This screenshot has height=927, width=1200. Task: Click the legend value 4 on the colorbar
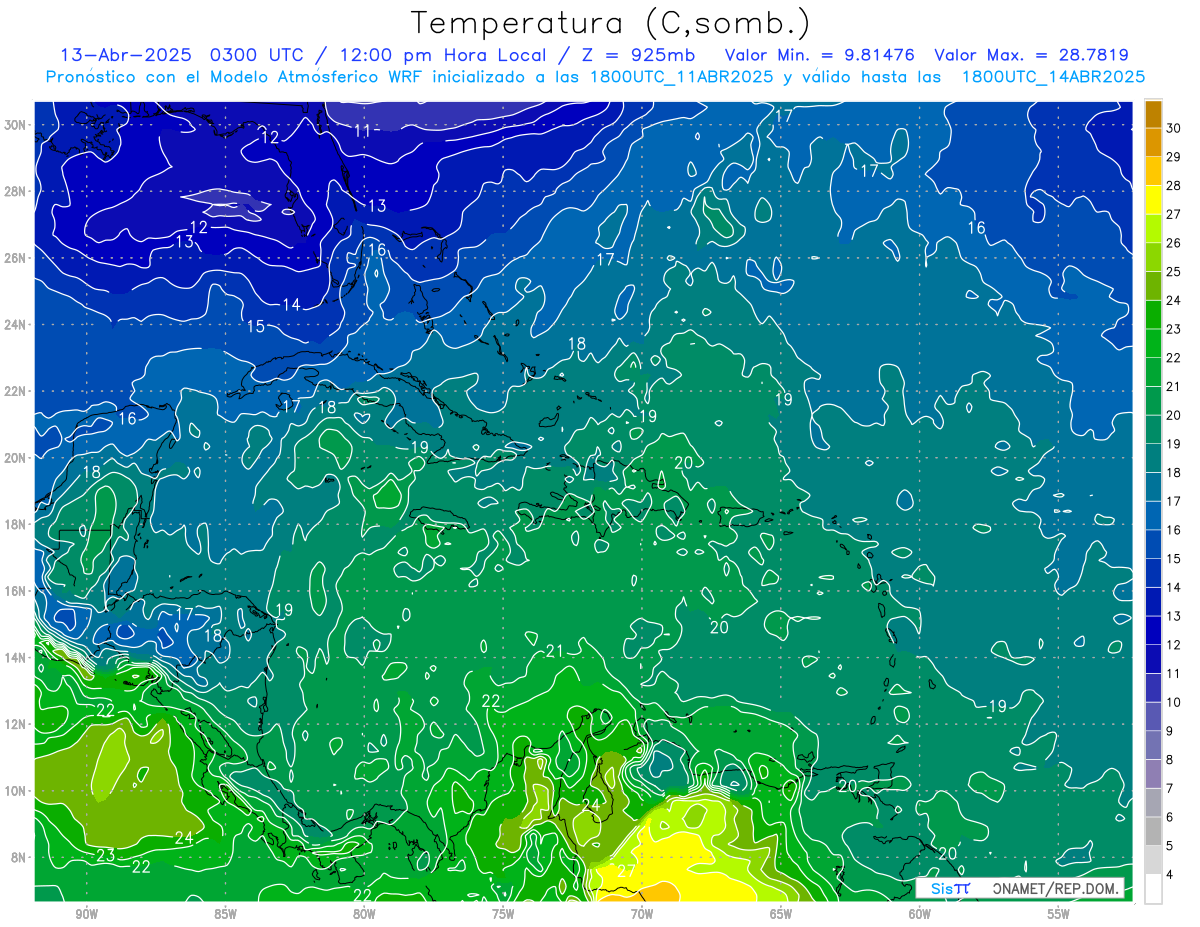click(1170, 875)
